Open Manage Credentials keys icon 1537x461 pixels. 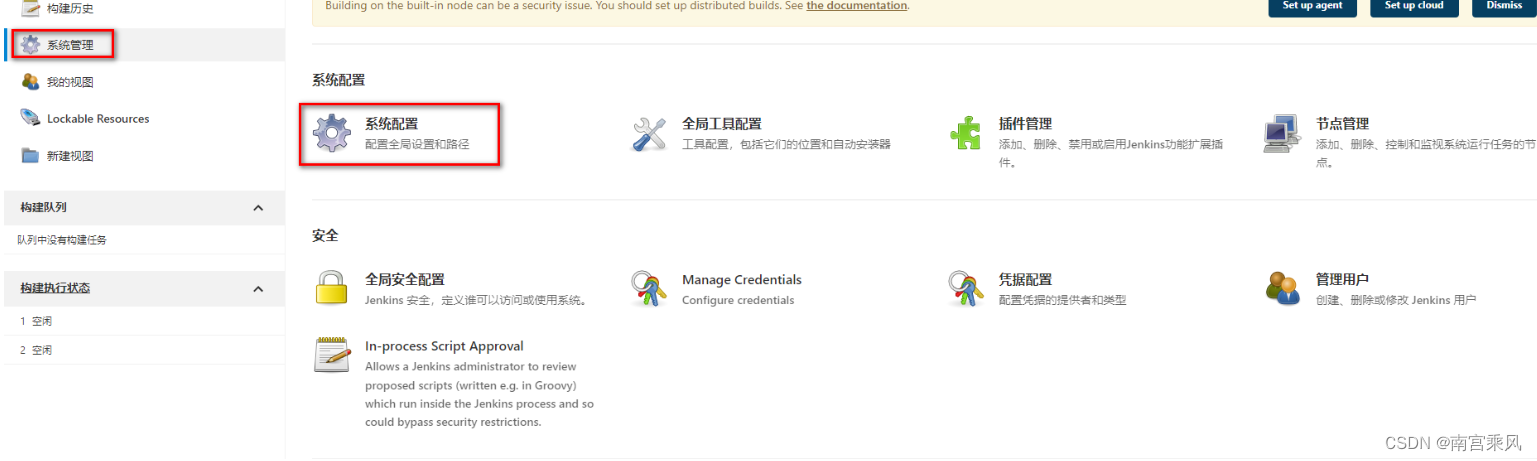point(649,288)
